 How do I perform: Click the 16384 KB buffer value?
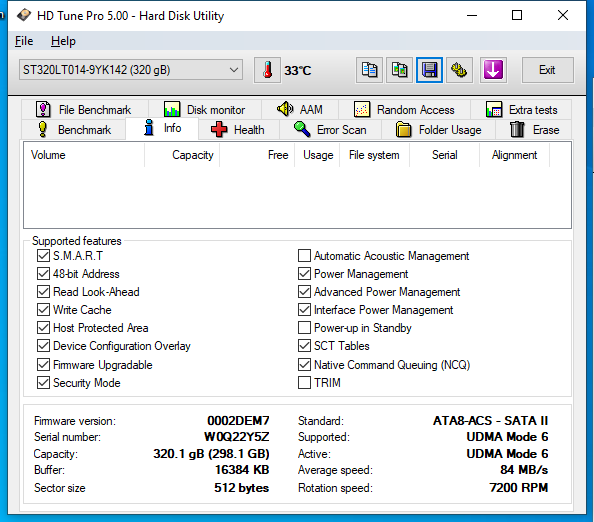(242, 470)
